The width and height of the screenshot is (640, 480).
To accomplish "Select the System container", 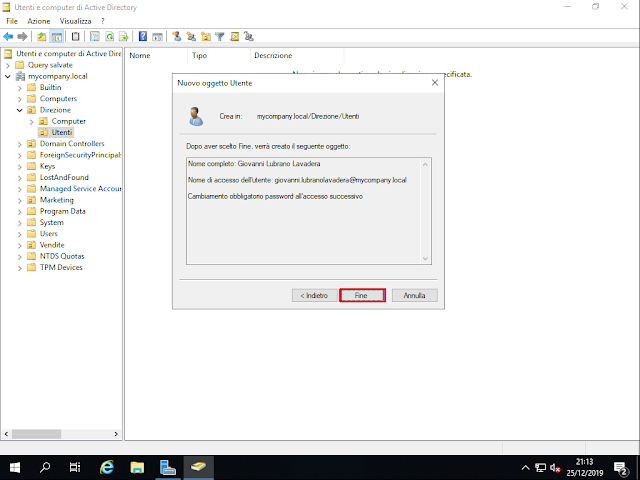I will 51,222.
